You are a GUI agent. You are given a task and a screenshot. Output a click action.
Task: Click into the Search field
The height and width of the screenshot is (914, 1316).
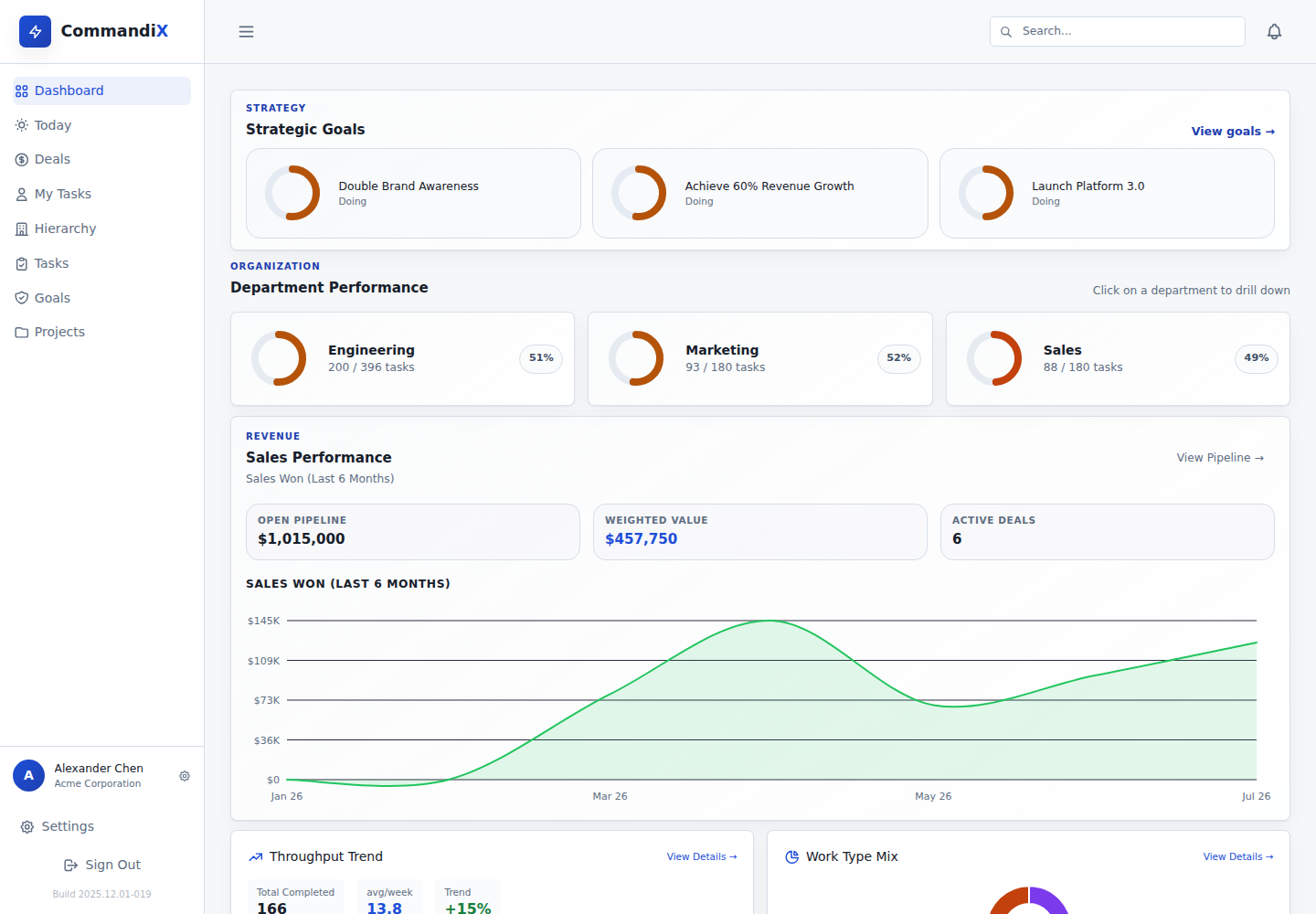pyautogui.click(x=1117, y=32)
